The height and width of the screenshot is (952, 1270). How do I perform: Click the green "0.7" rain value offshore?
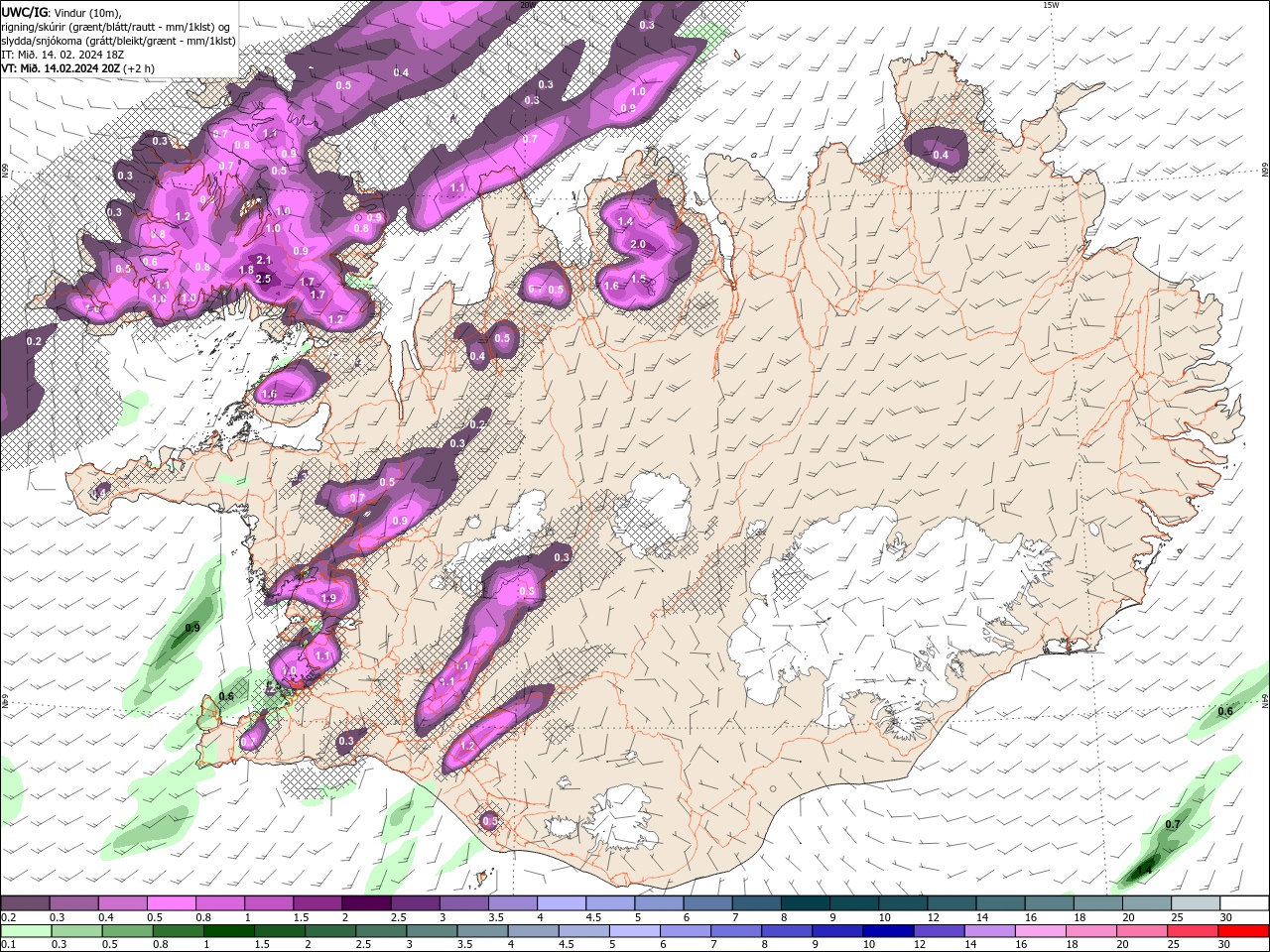click(1173, 824)
